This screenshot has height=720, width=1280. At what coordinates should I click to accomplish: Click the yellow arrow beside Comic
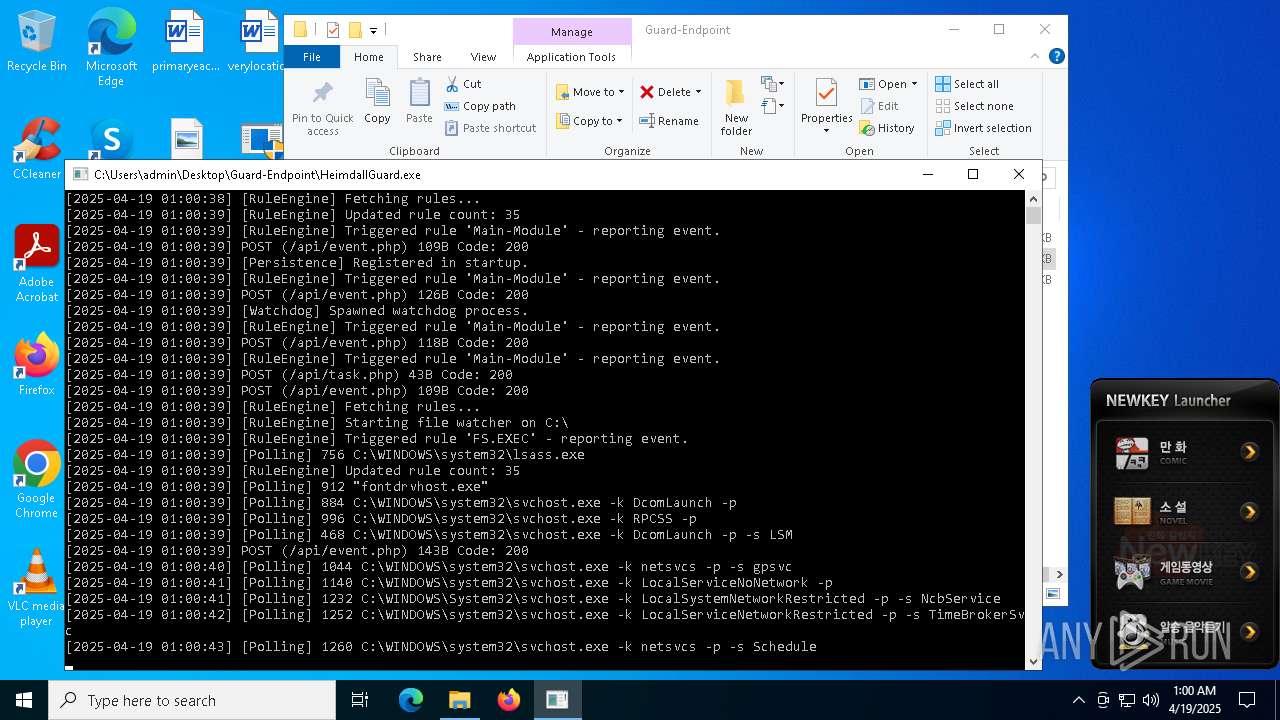pos(1249,452)
